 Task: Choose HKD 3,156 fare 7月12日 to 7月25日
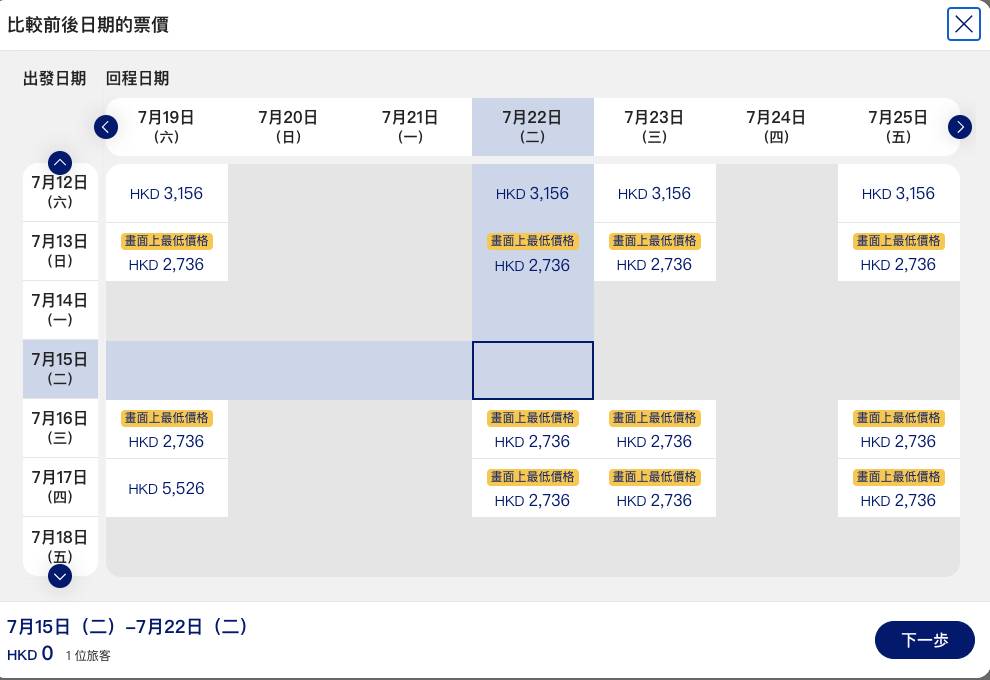pos(898,193)
